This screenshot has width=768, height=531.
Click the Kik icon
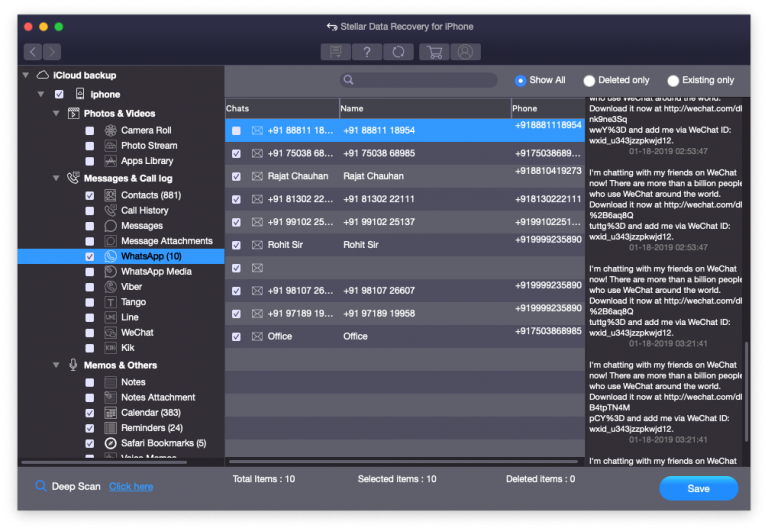point(111,347)
